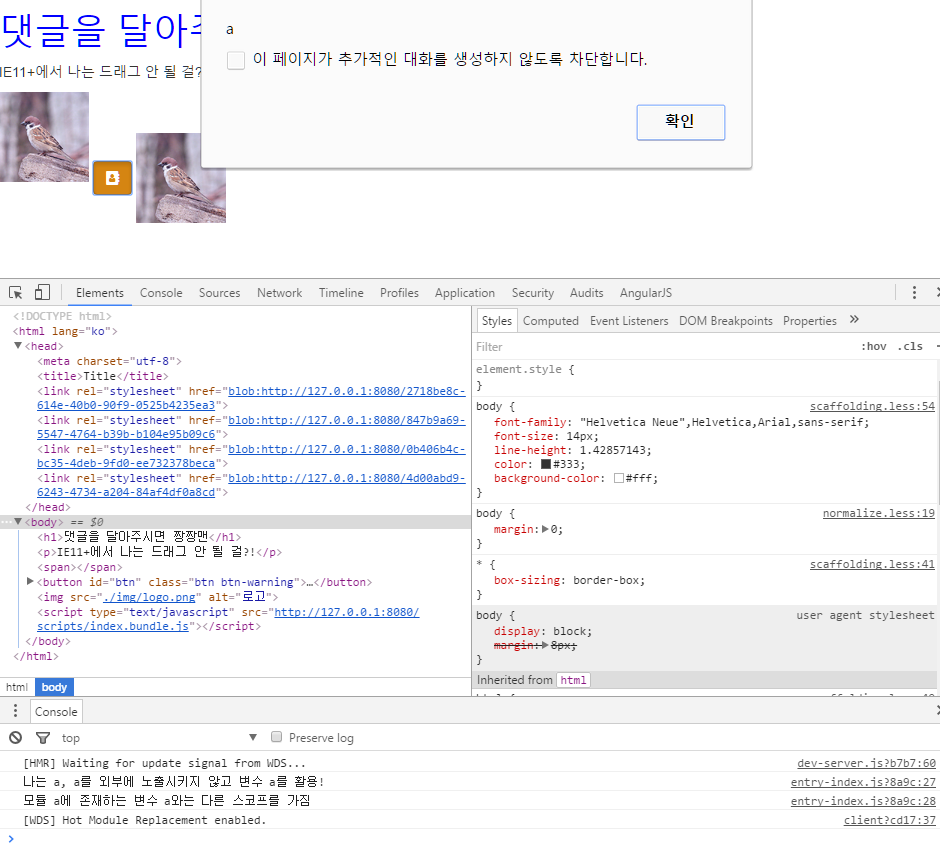Collapse the head element node
This screenshot has height=852, width=940.
point(18,346)
